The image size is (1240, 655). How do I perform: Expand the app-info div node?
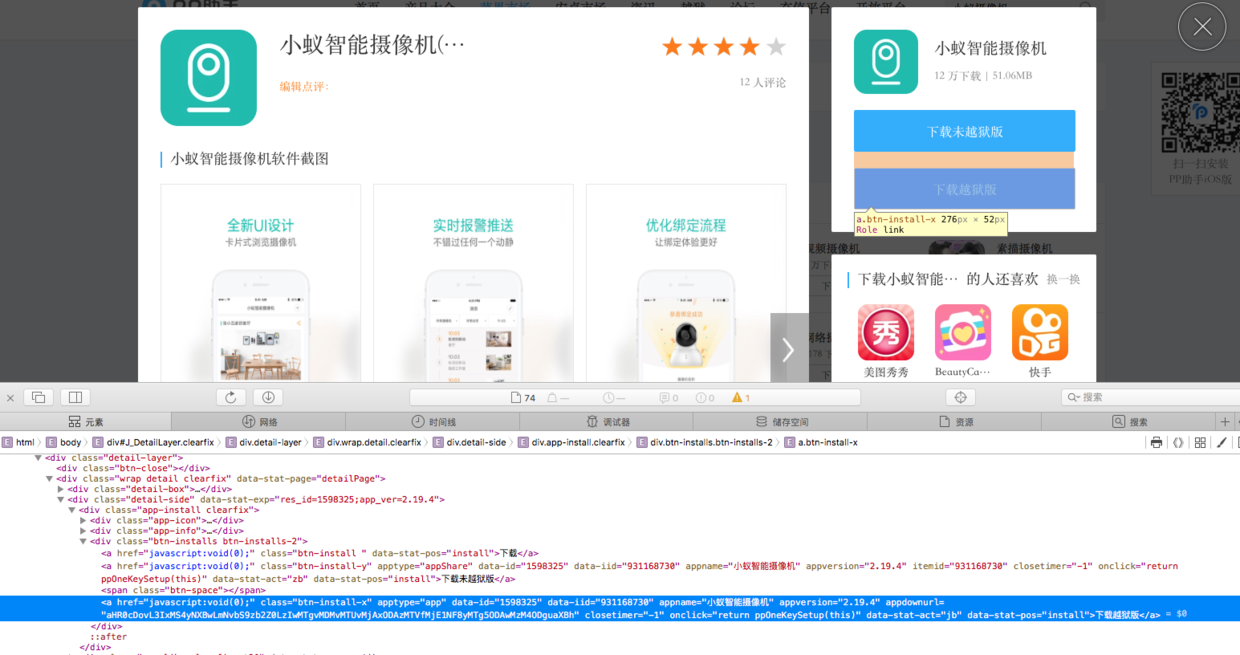click(x=83, y=531)
